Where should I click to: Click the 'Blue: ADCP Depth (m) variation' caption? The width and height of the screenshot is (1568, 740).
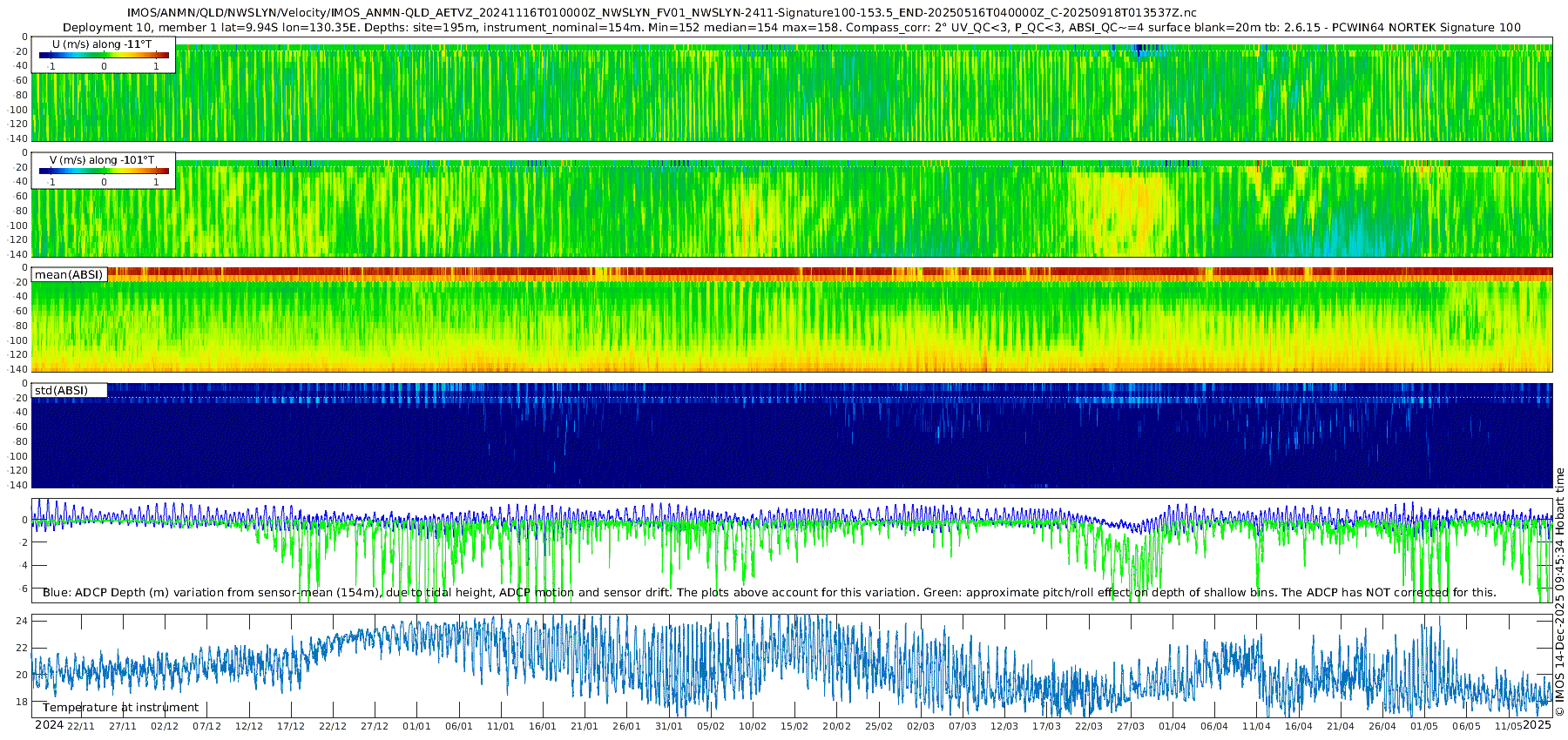[x=769, y=592]
